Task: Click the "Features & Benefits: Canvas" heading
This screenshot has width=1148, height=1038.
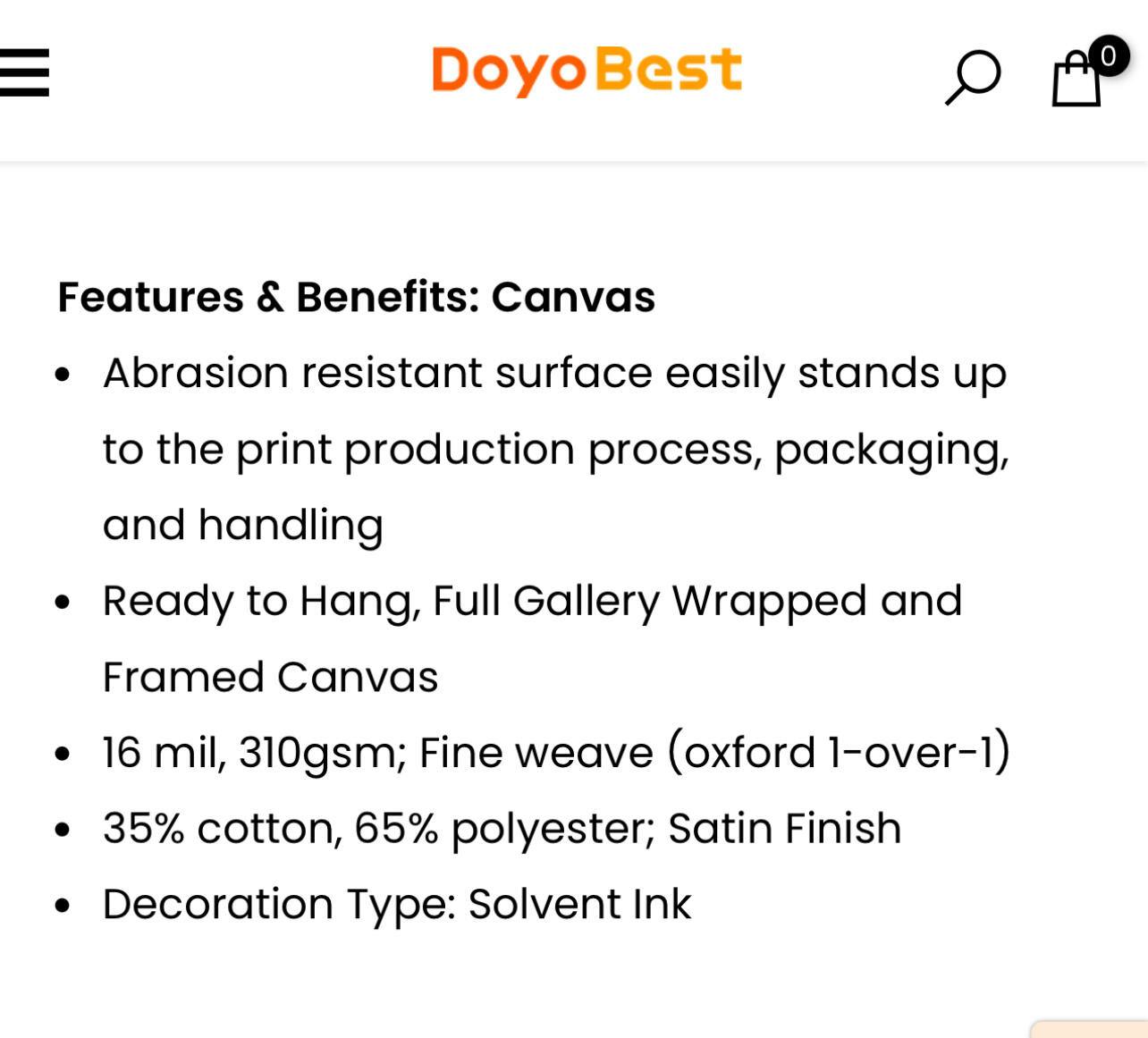Action: 356,297
